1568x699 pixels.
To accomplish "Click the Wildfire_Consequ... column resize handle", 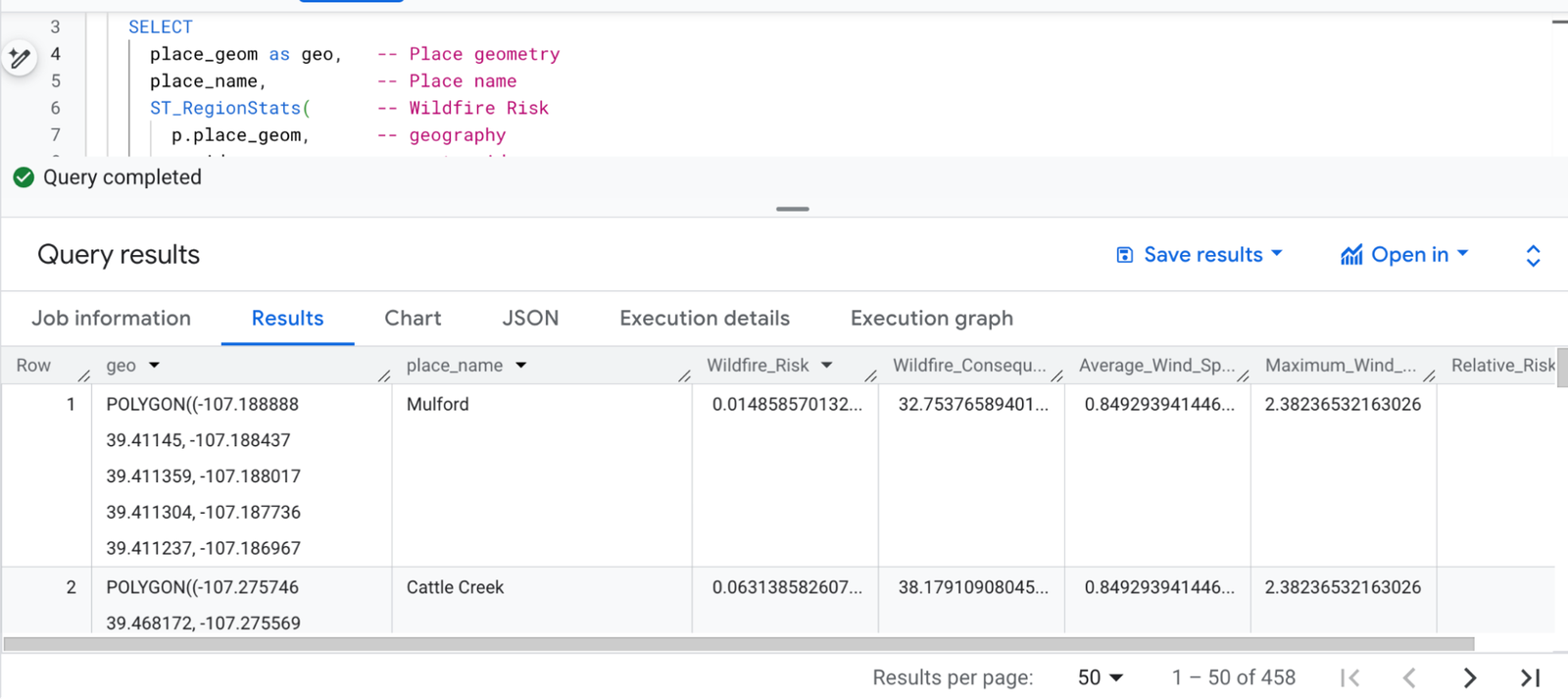I will pyautogui.click(x=1056, y=375).
